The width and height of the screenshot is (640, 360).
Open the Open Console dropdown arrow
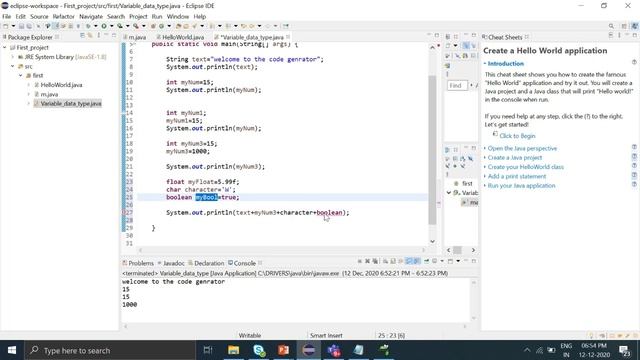458,261
